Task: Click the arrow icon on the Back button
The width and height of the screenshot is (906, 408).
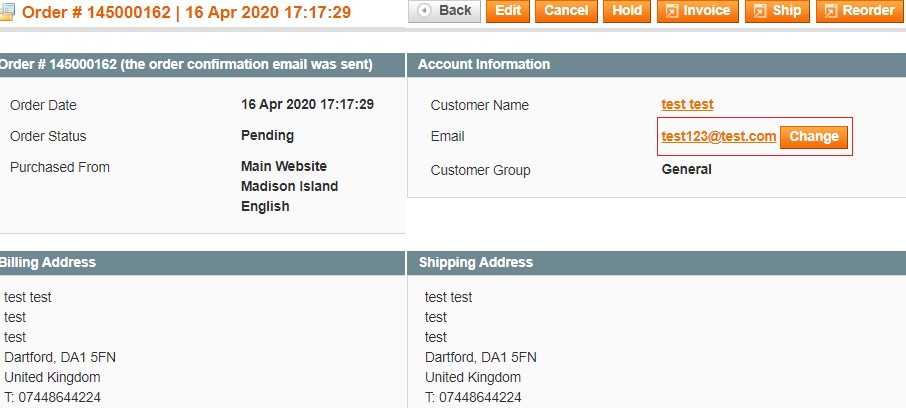Action: 425,11
